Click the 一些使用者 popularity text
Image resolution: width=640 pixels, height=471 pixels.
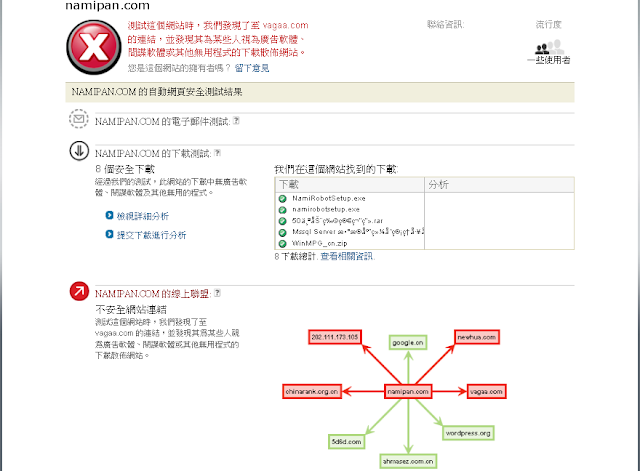(549, 60)
